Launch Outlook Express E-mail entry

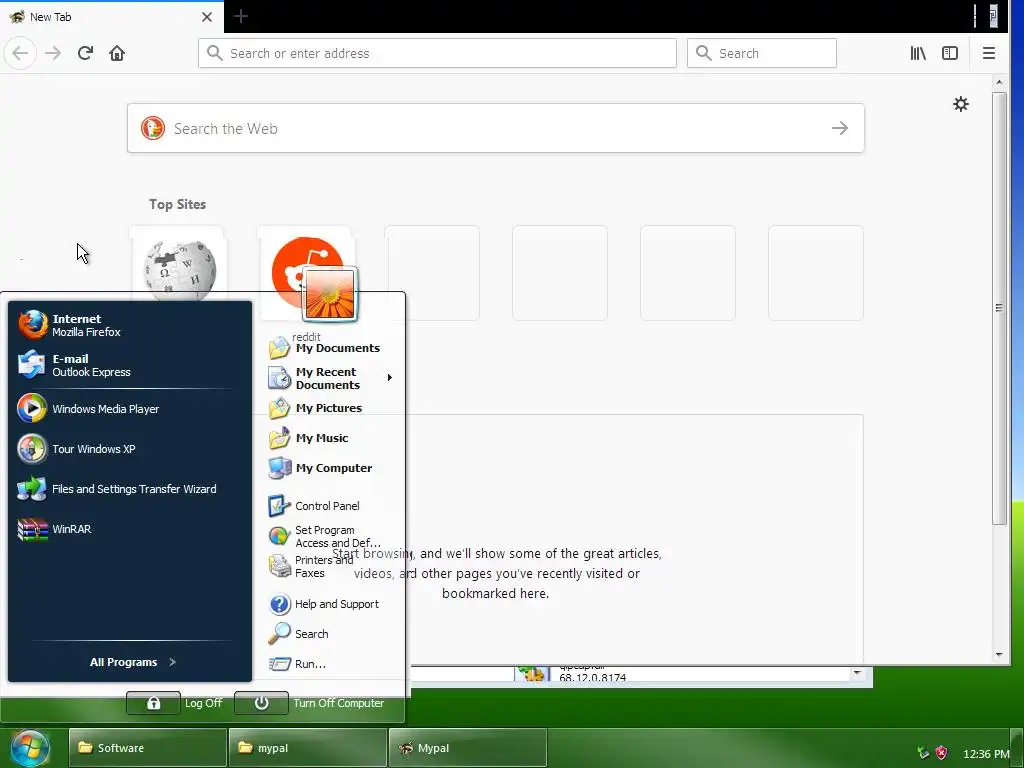129,365
